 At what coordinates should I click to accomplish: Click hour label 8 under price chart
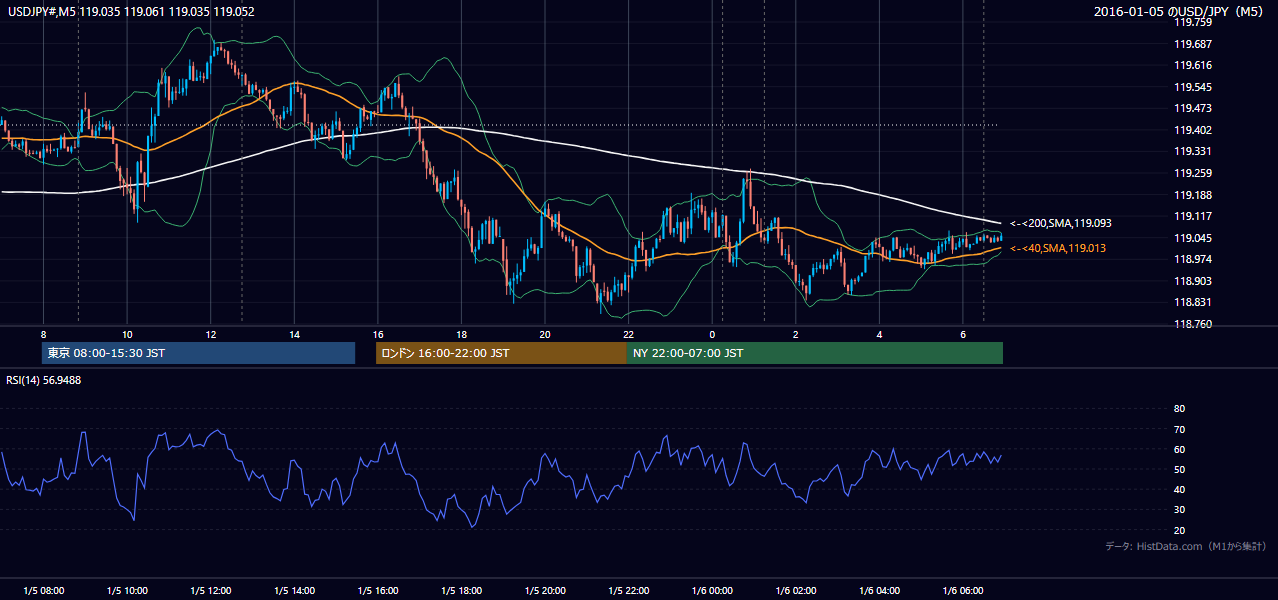(x=43, y=334)
